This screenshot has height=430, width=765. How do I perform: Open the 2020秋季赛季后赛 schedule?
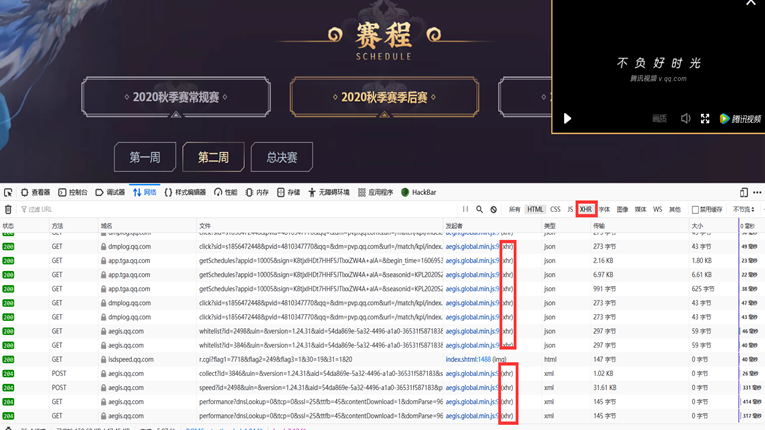[384, 97]
